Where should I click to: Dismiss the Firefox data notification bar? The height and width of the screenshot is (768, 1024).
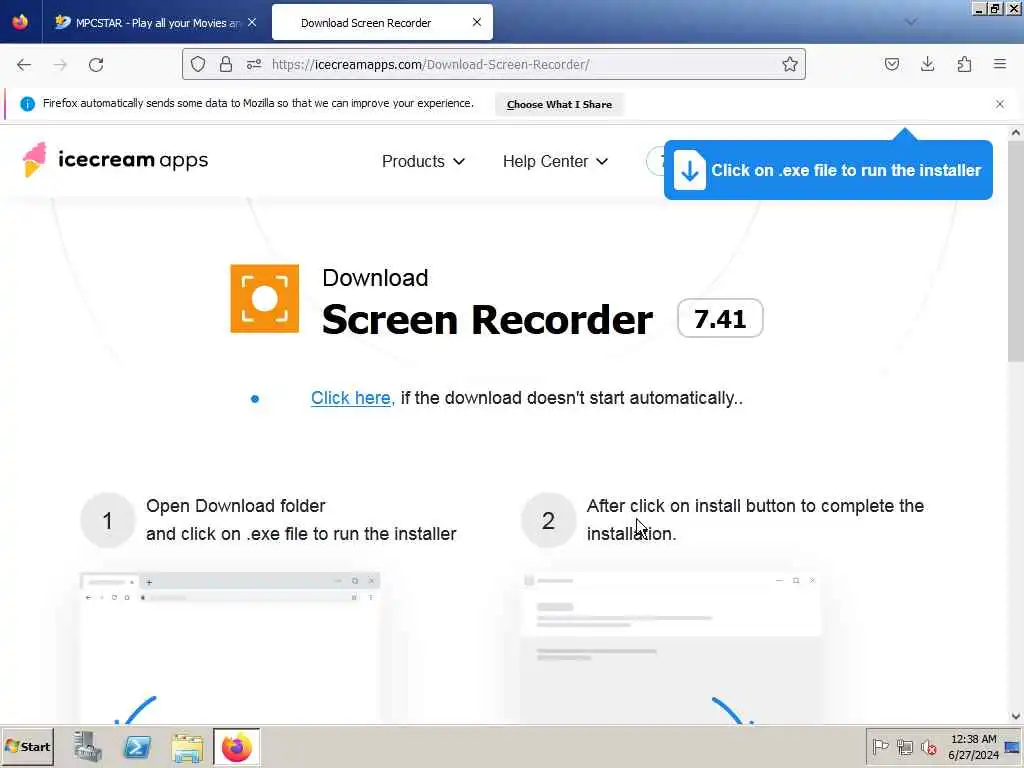(x=999, y=104)
